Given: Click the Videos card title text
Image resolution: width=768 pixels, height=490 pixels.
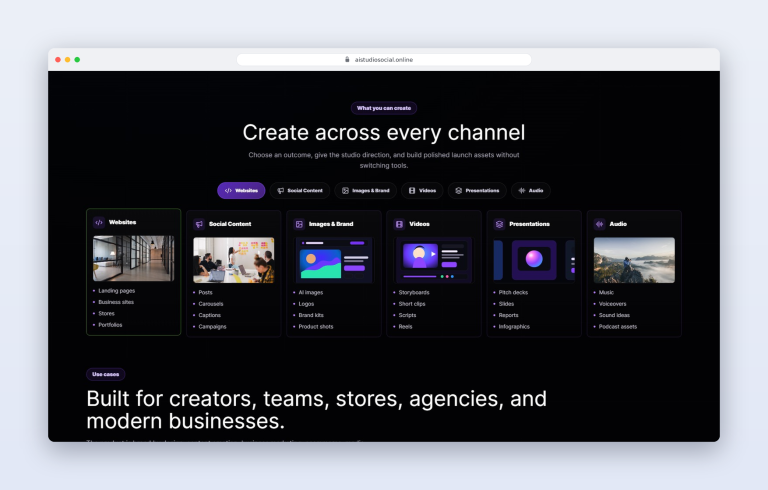Looking at the screenshot, I should pyautogui.click(x=419, y=224).
